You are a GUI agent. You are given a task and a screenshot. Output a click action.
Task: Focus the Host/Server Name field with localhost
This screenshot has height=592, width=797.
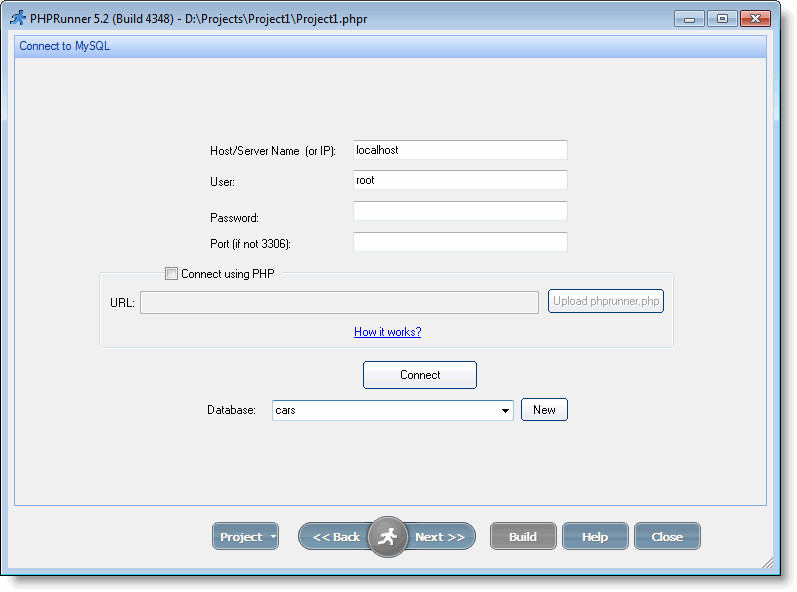[461, 150]
